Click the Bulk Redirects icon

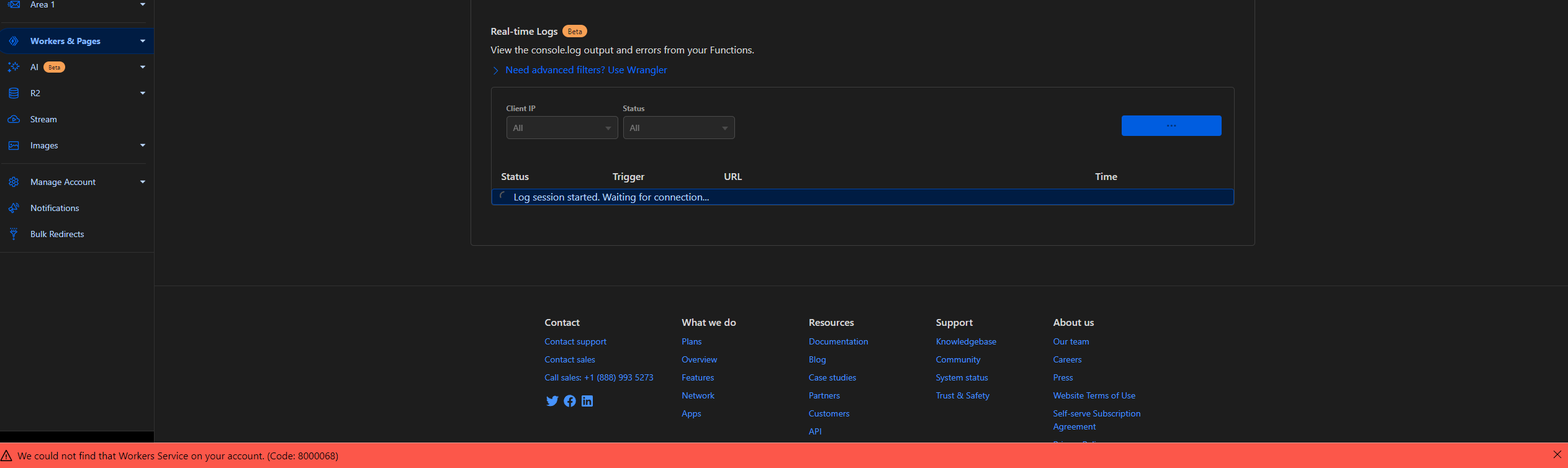(x=14, y=234)
